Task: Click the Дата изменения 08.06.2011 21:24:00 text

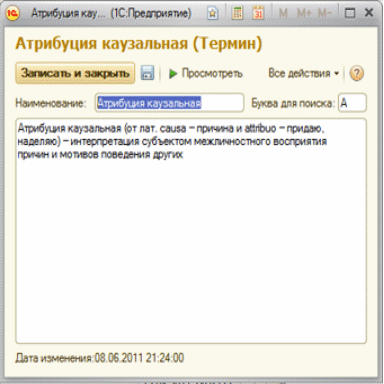Action: click(100, 358)
